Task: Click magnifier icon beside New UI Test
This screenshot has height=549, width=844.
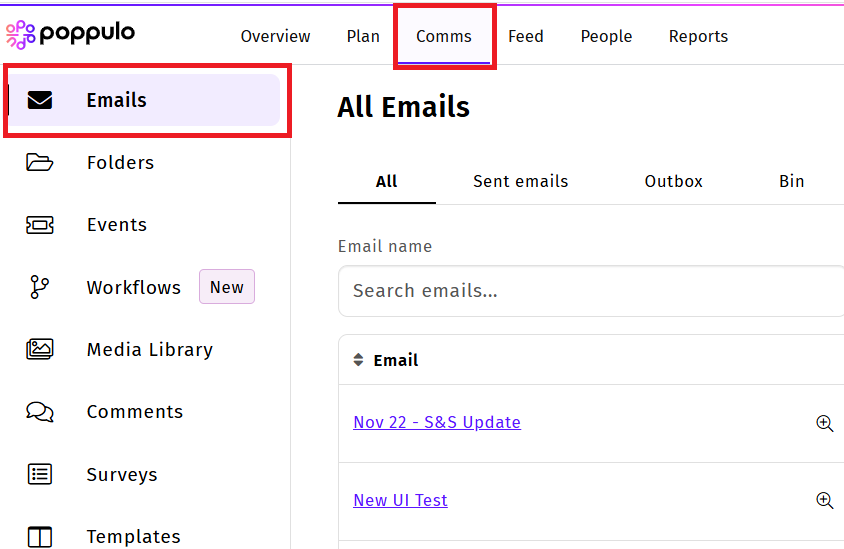Action: click(x=824, y=500)
